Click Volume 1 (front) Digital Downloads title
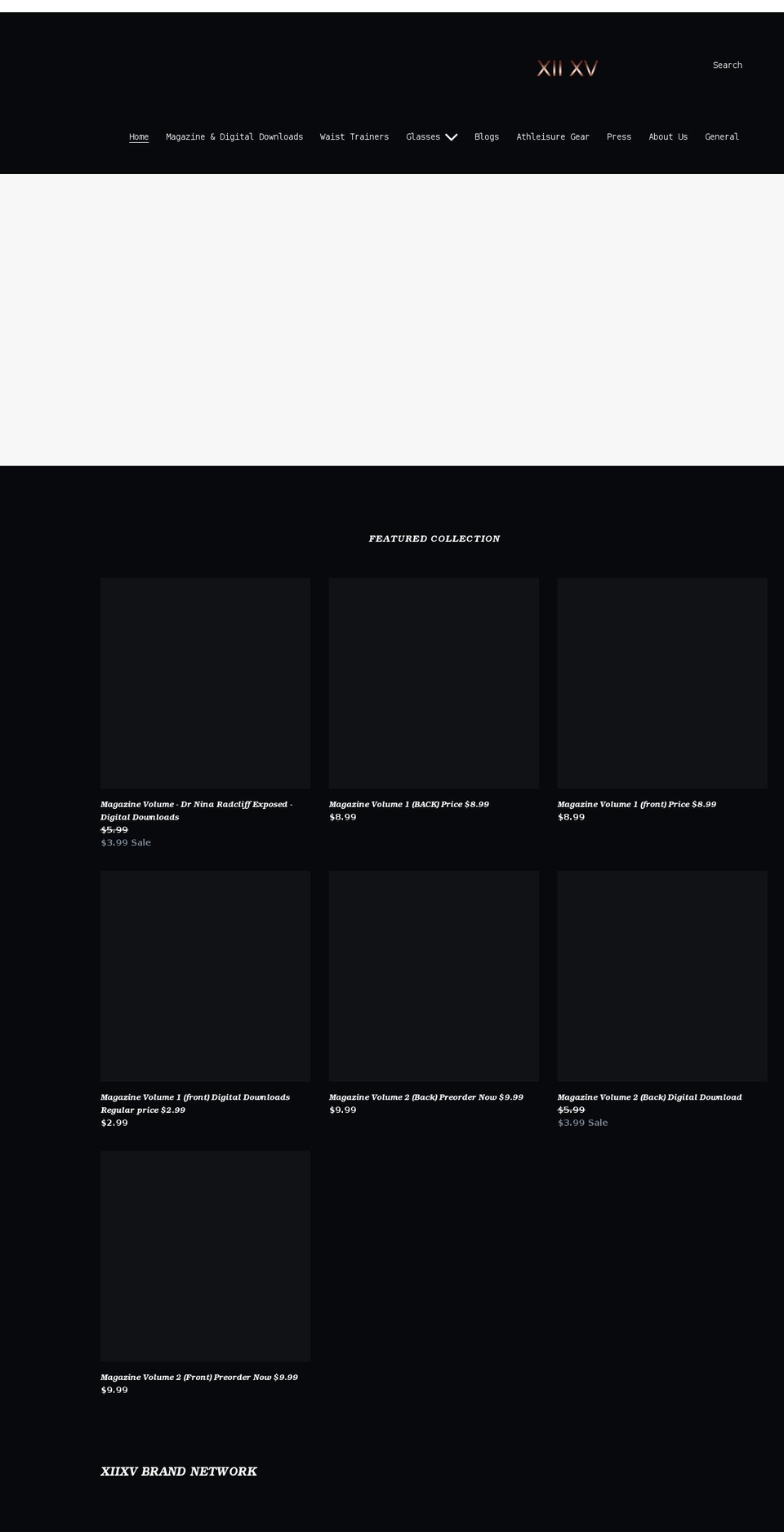This screenshot has height=1532, width=784. pyautogui.click(x=195, y=1103)
